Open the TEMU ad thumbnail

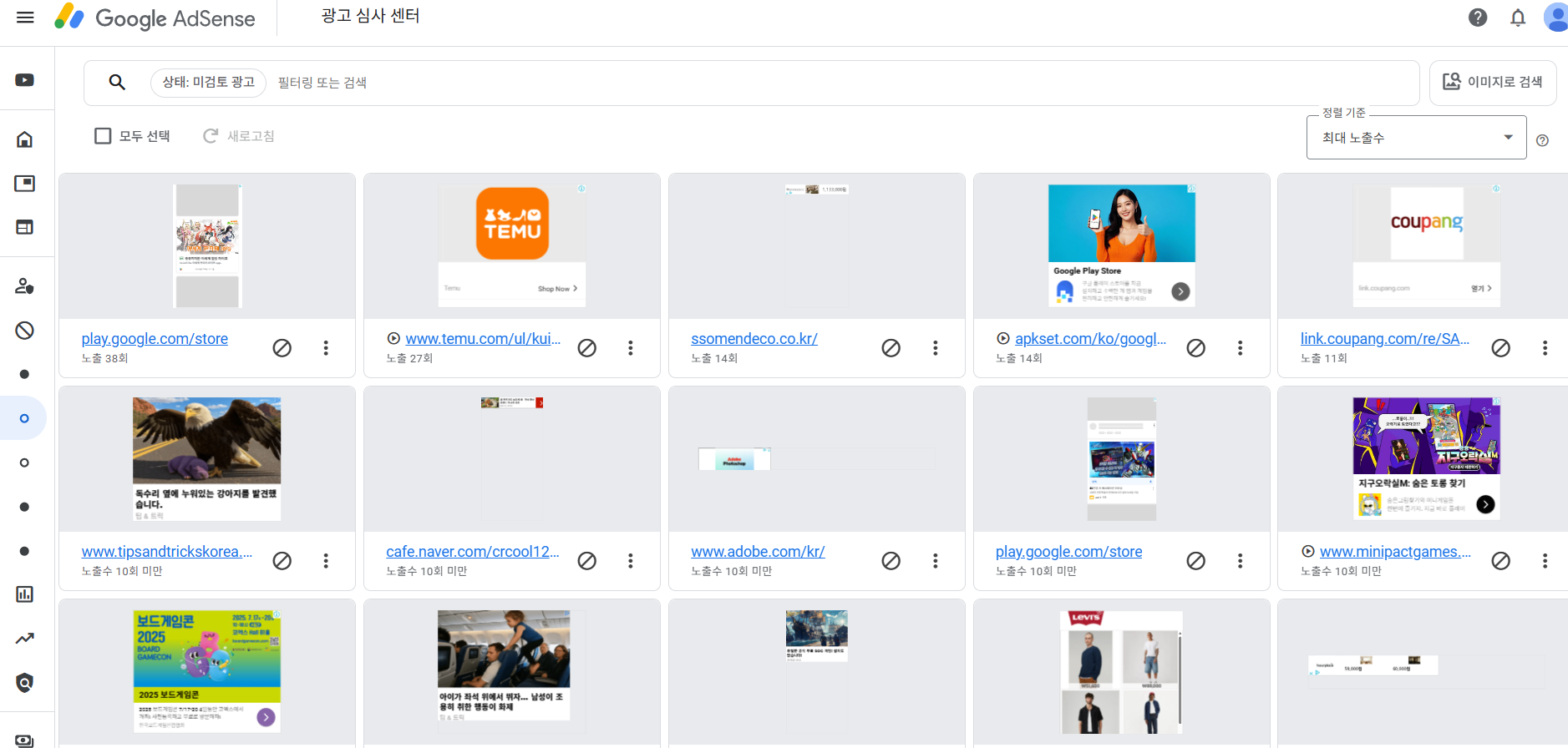pos(512,246)
